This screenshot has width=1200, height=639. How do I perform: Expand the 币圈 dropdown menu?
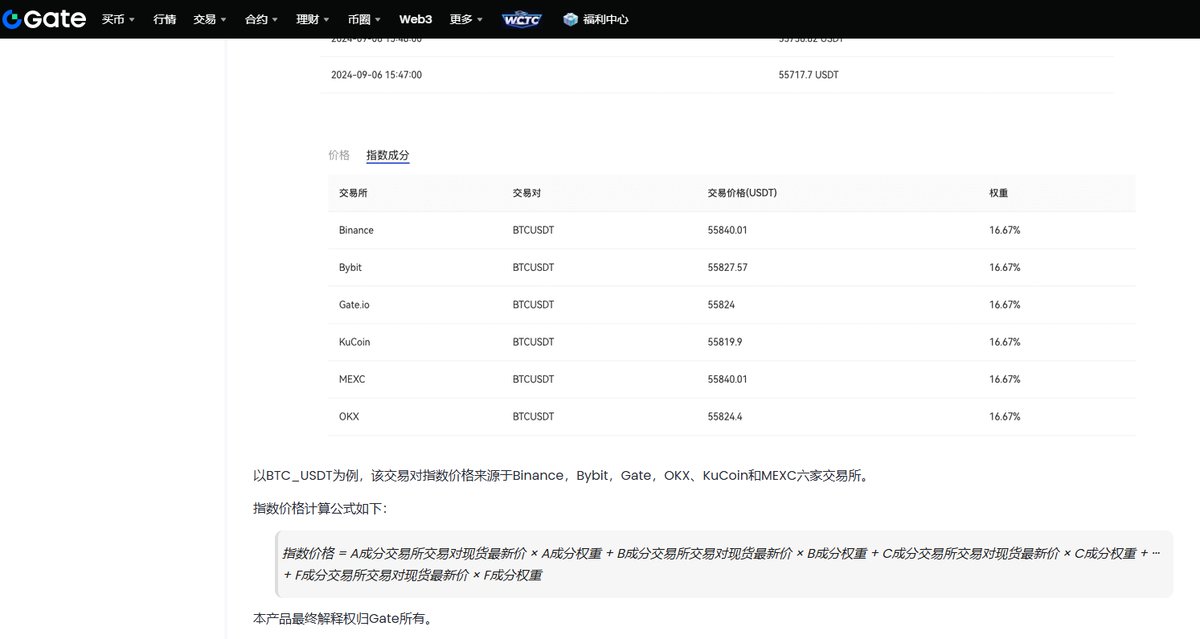[x=365, y=19]
